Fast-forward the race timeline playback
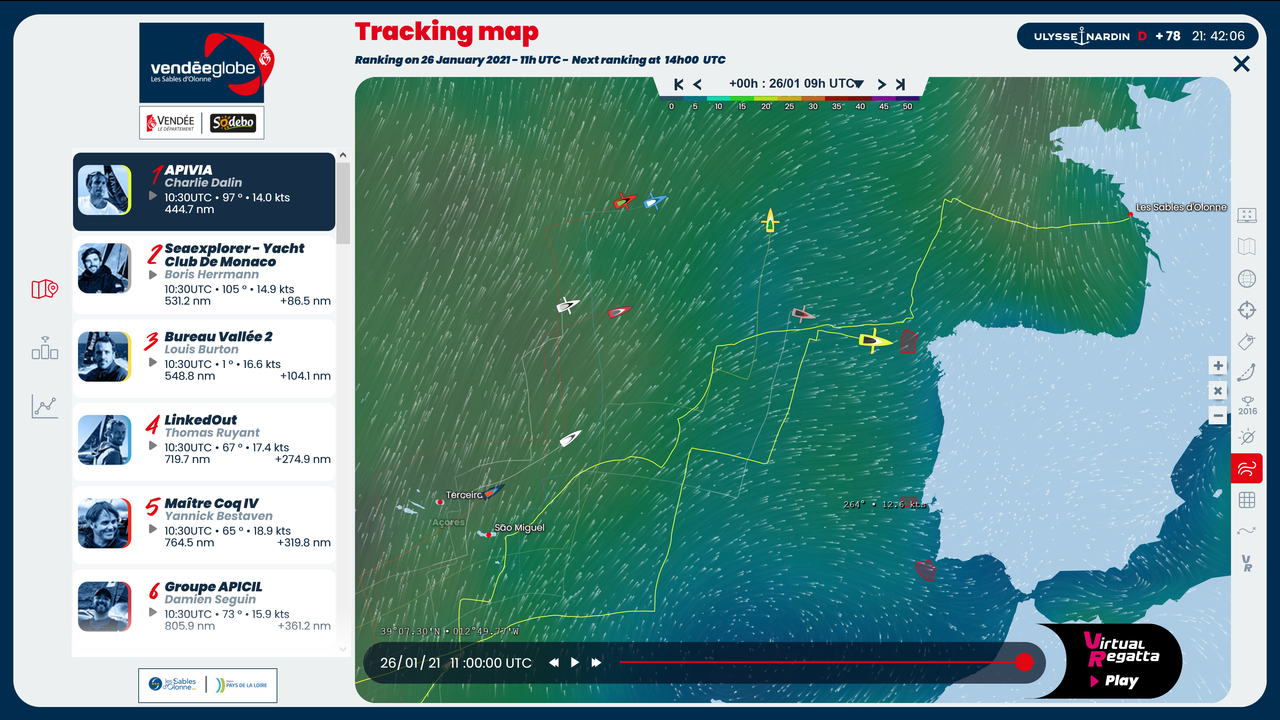The image size is (1280, 720). click(x=597, y=663)
